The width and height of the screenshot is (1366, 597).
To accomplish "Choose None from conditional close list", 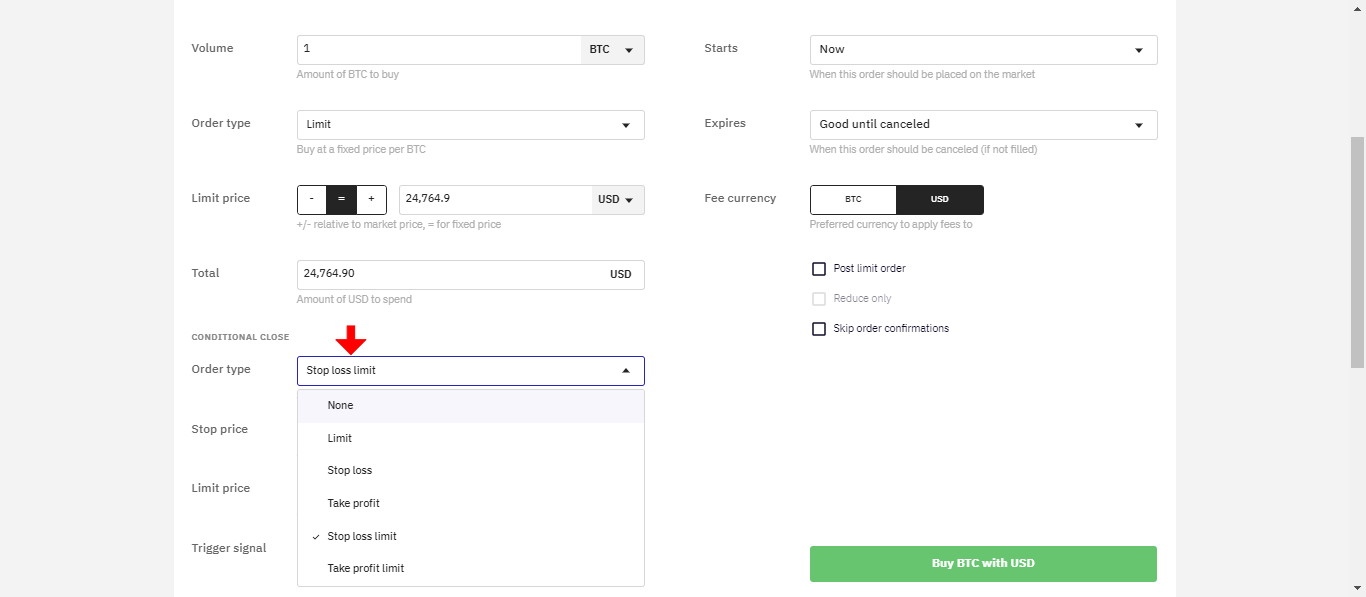I will (341, 406).
